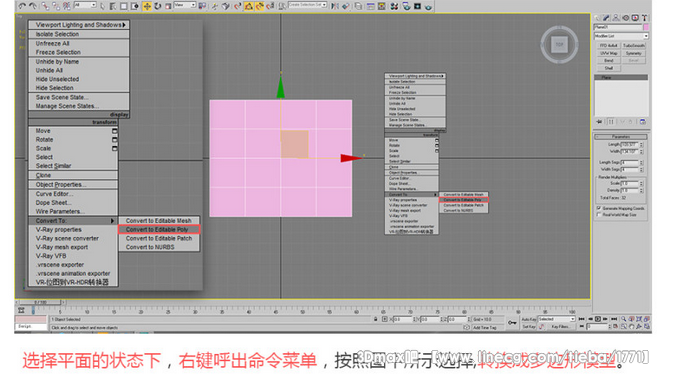The height and width of the screenshot is (374, 678).
Task: Open the pink object color swatch
Action: click(x=646, y=27)
